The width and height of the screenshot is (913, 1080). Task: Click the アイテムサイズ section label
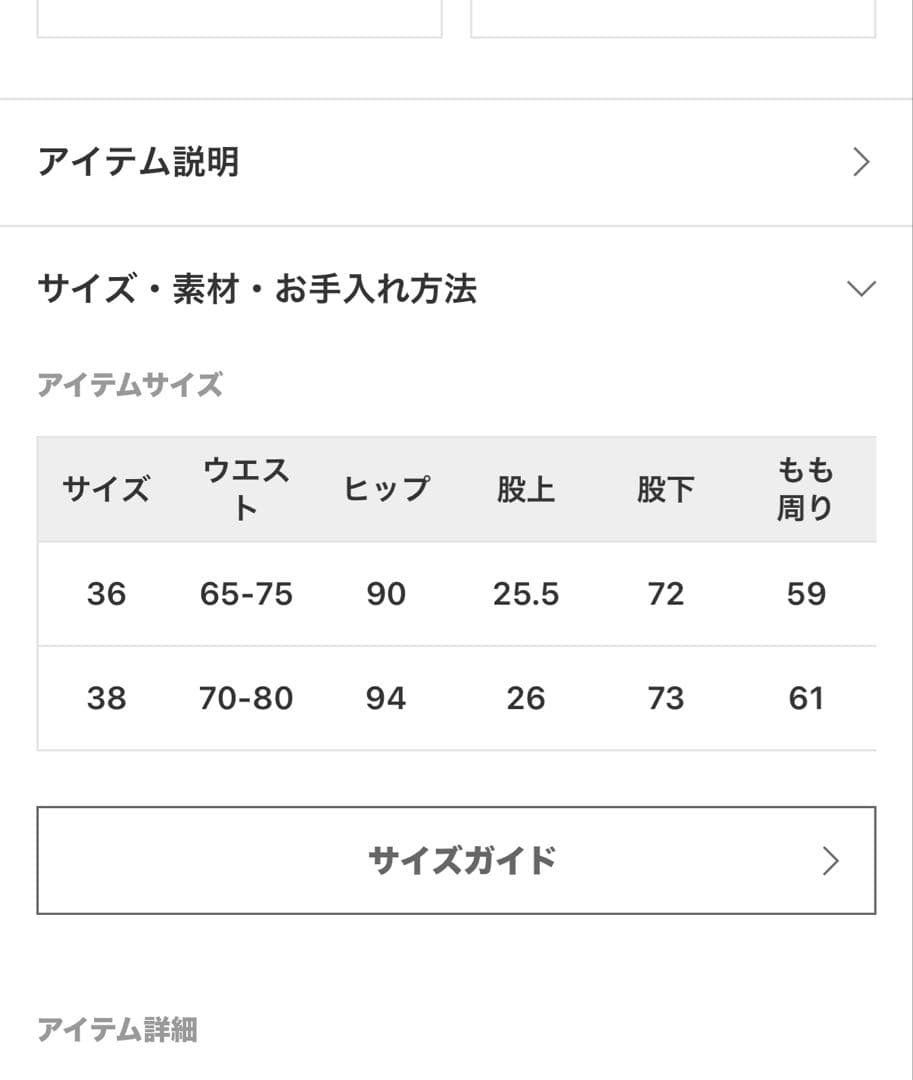pos(130,385)
